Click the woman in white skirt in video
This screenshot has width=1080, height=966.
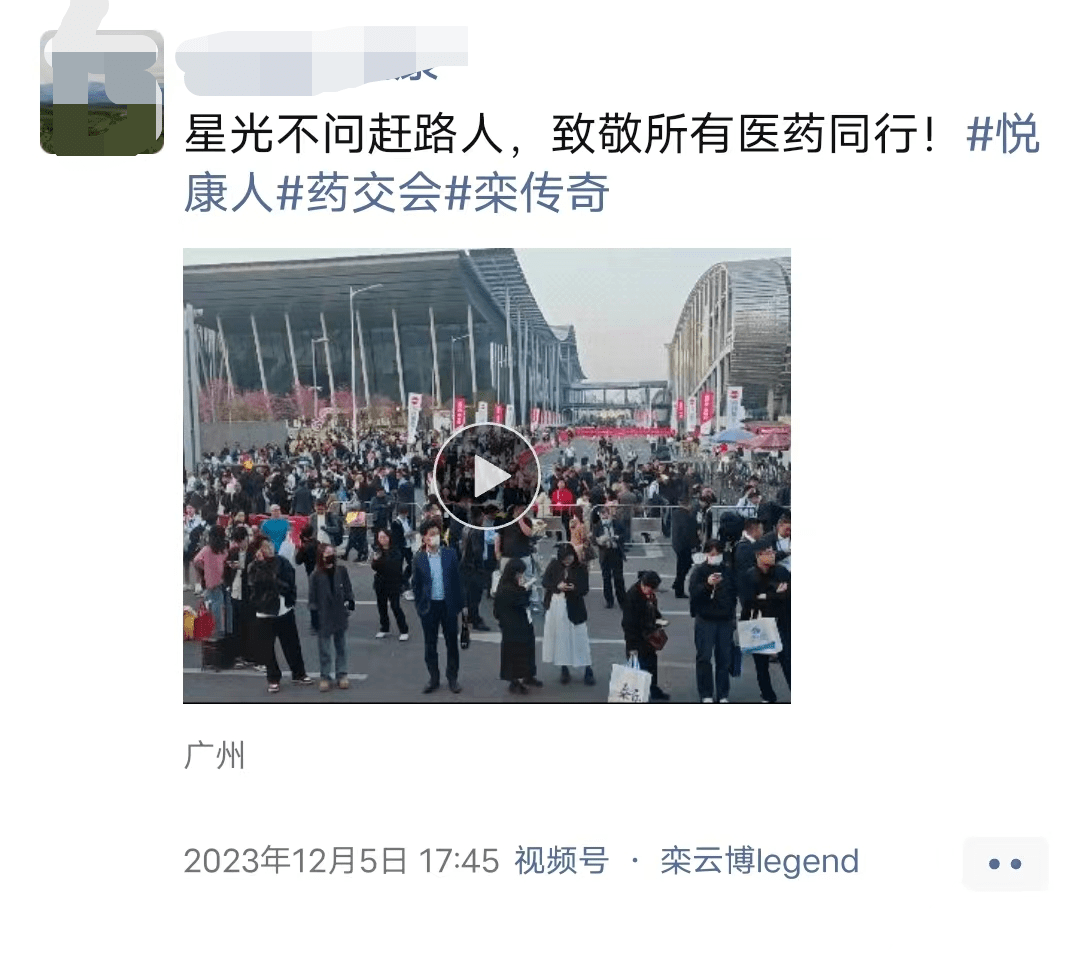(x=567, y=613)
